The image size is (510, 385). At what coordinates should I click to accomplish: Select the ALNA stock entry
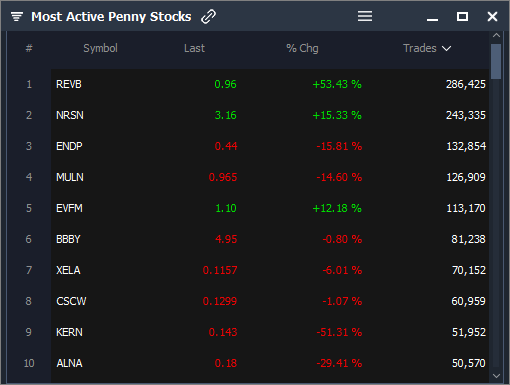coord(270,363)
